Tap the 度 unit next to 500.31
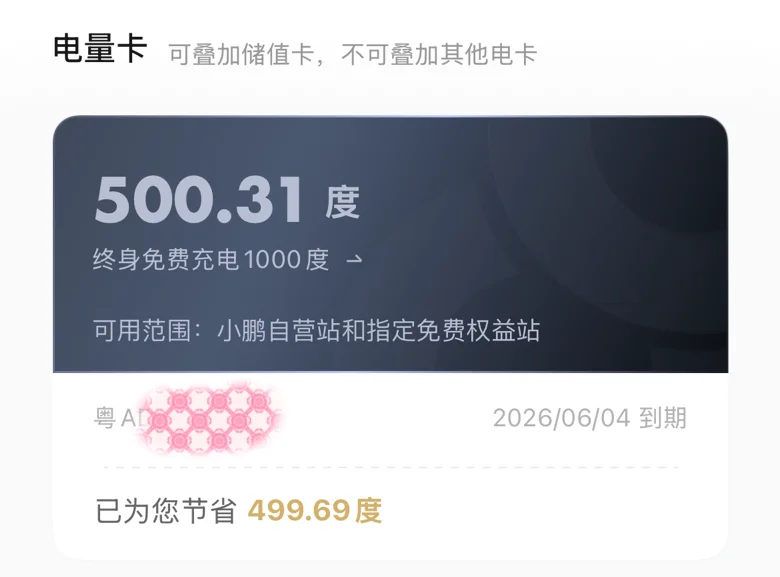 click(x=342, y=202)
